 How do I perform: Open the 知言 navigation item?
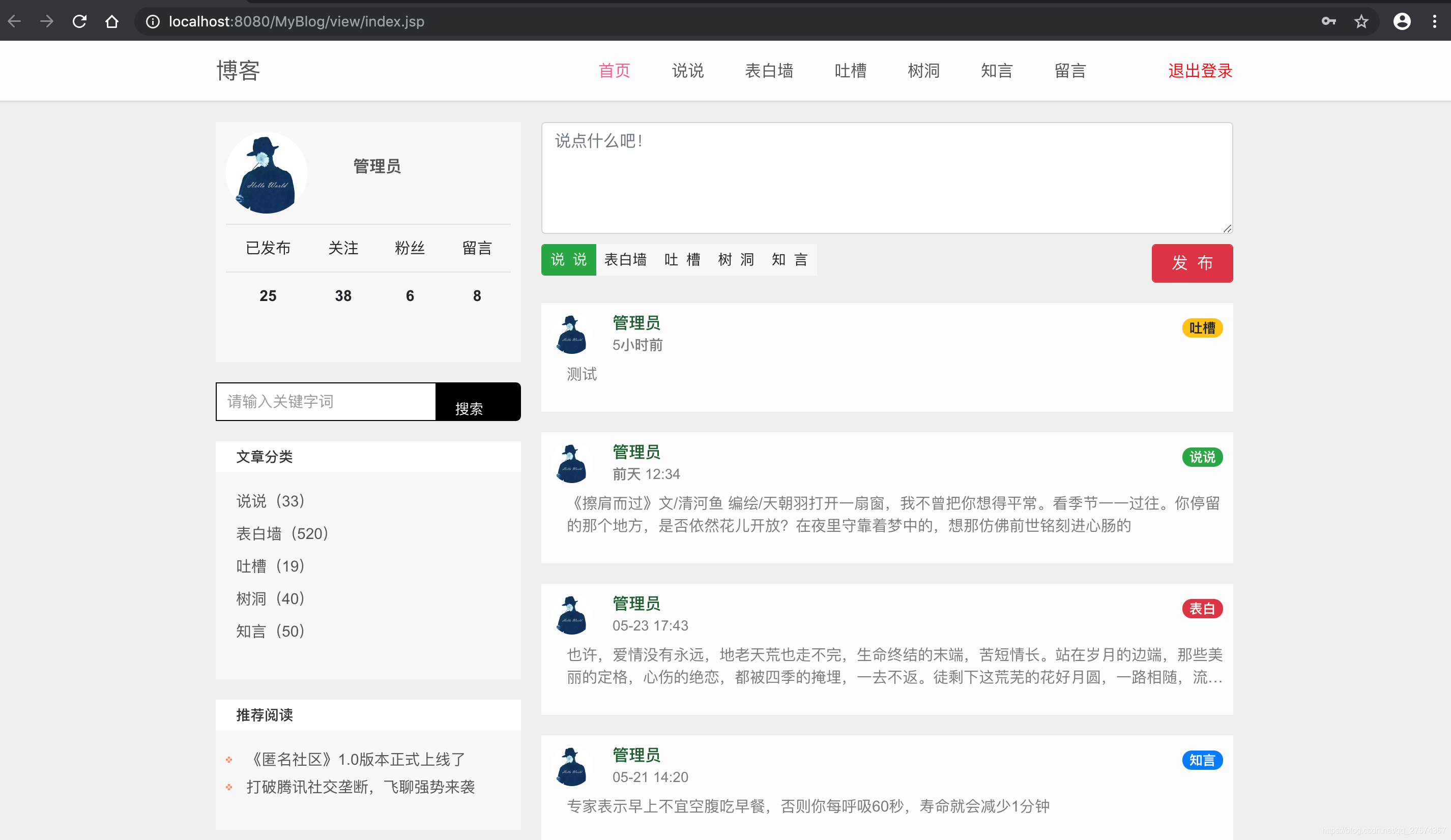click(997, 71)
